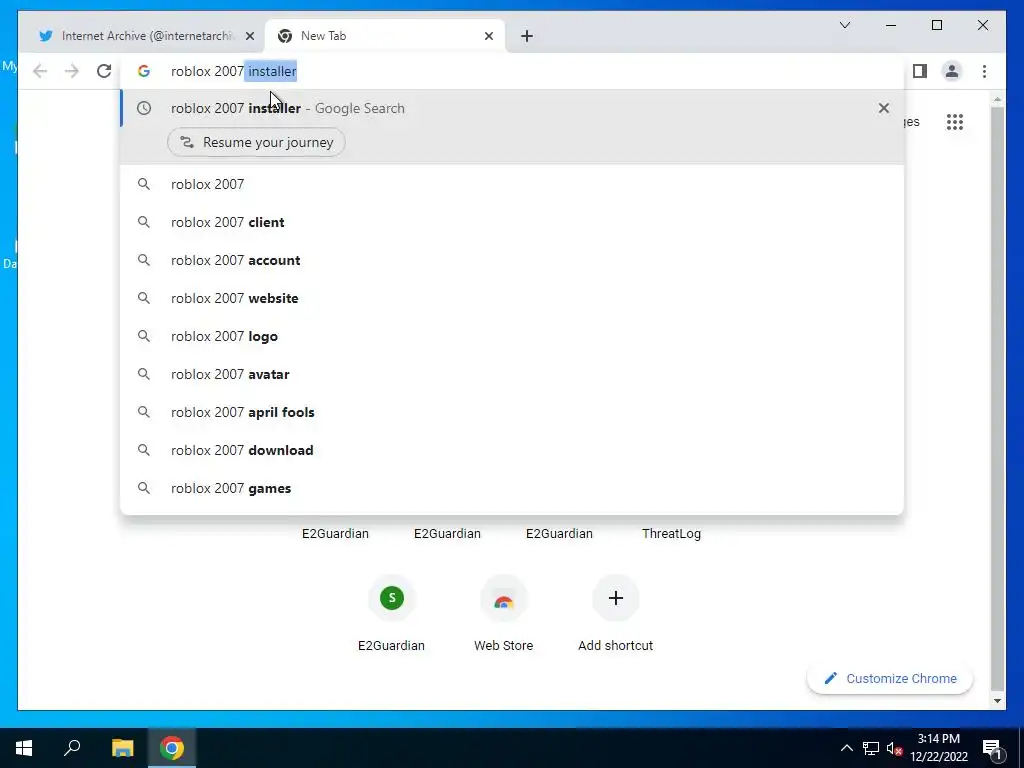Open the Google apps grid
1024x768 pixels.
point(954,122)
